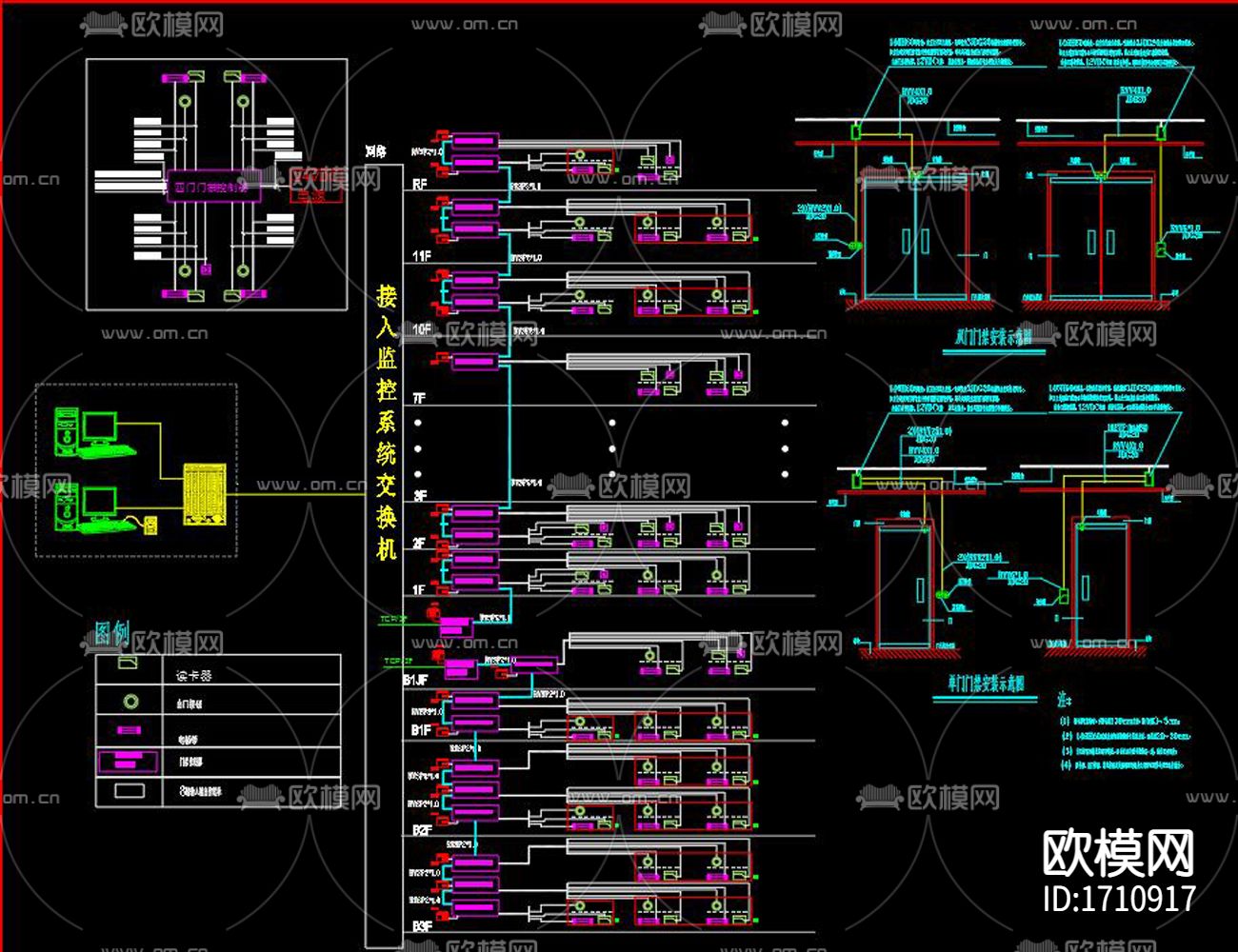Select the green circle symbol in legend
The image size is (1238, 952).
(131, 703)
